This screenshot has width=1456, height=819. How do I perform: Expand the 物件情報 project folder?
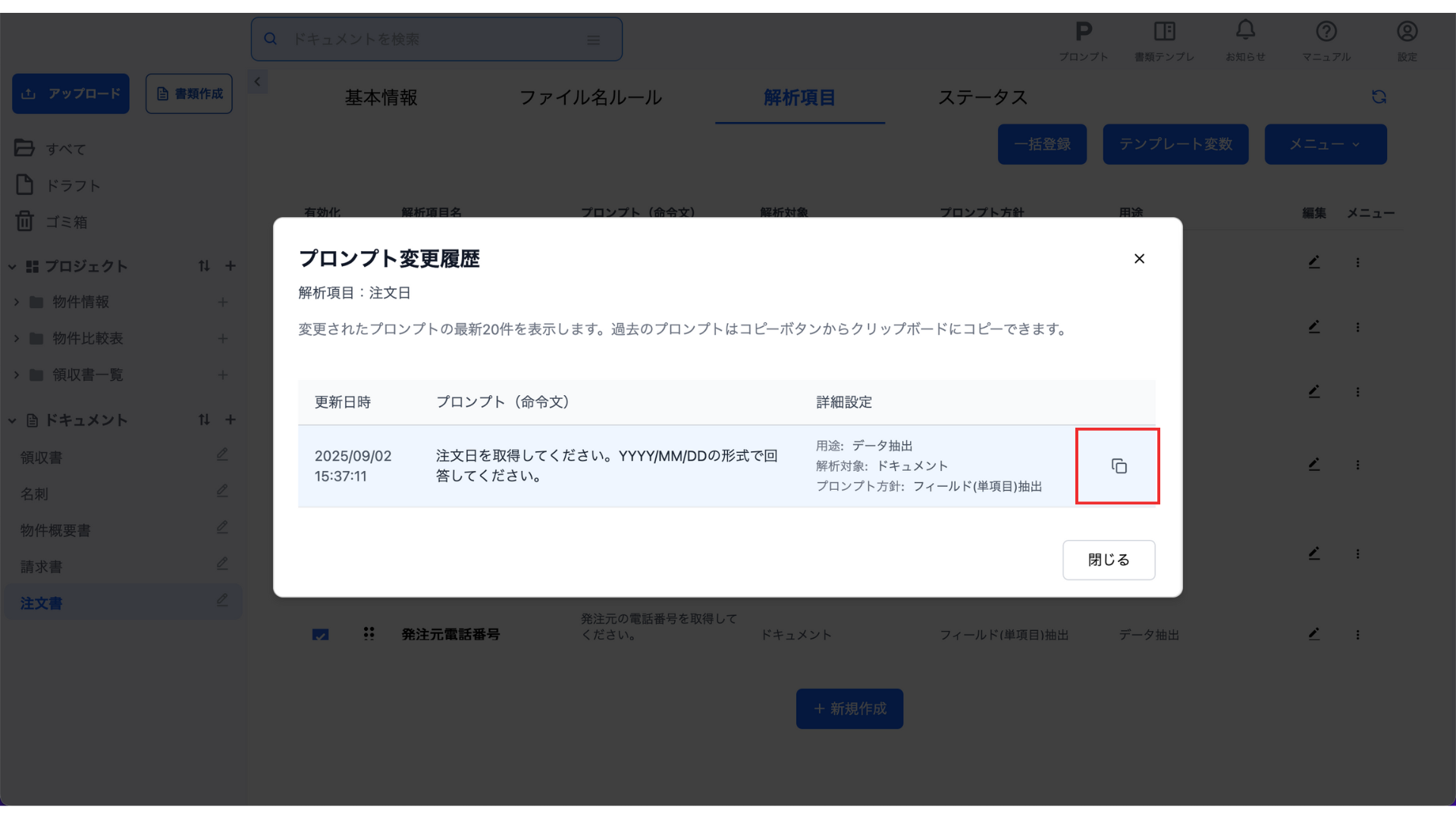(x=17, y=302)
